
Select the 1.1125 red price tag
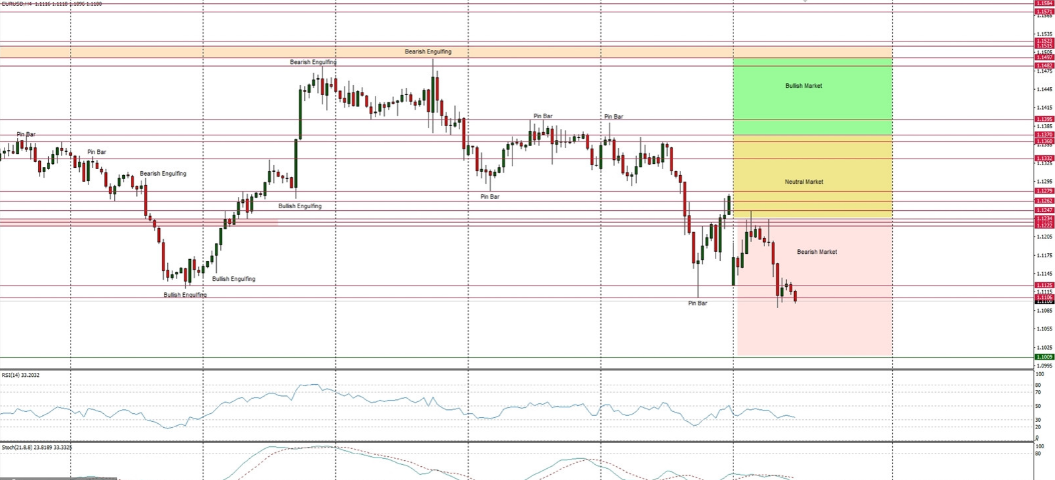1043,285
